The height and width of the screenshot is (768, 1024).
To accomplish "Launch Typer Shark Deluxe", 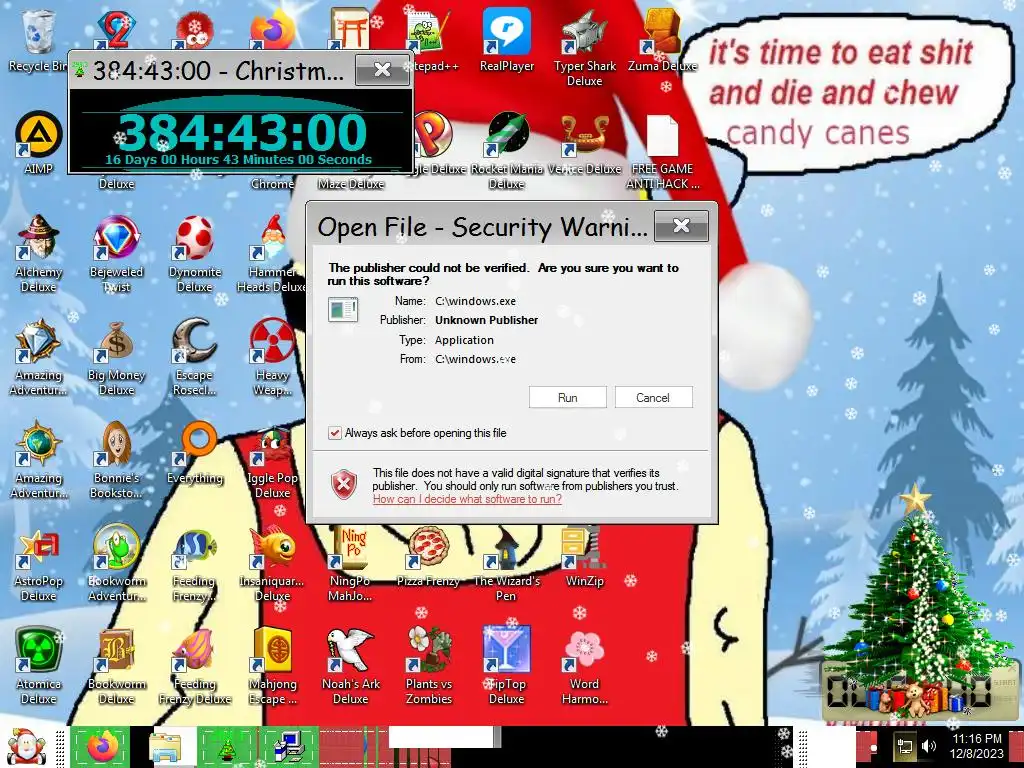I will [x=584, y=48].
